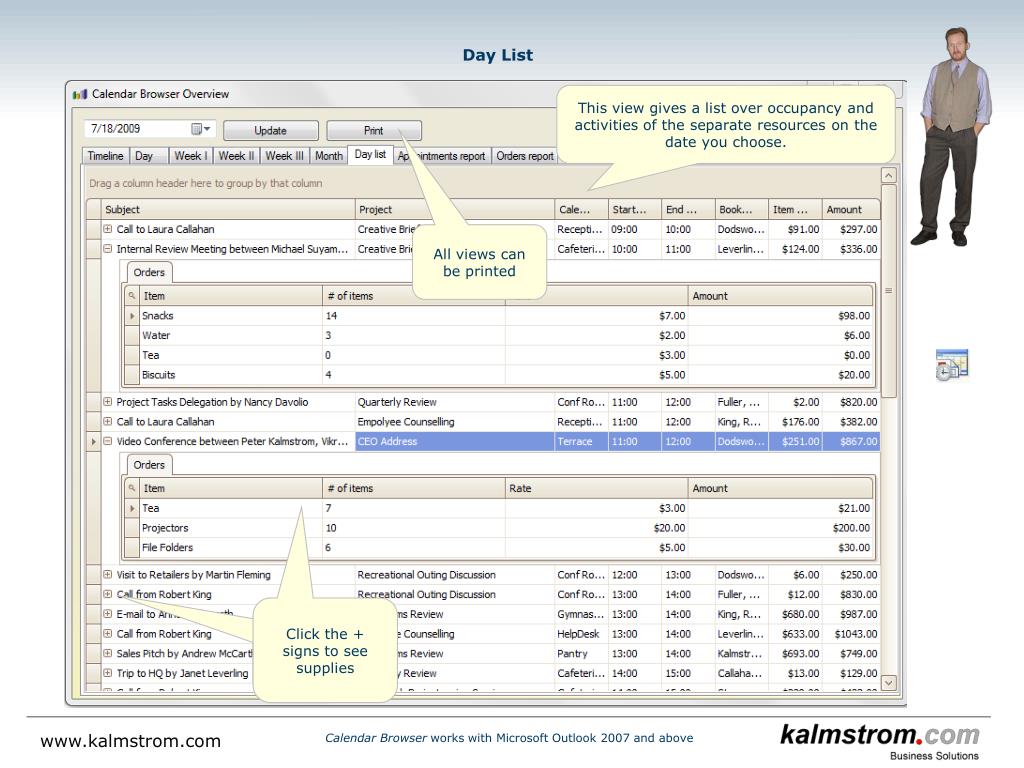
Task: Expand Sales Pitch by Andrew McCarthy row
Action: [108, 653]
